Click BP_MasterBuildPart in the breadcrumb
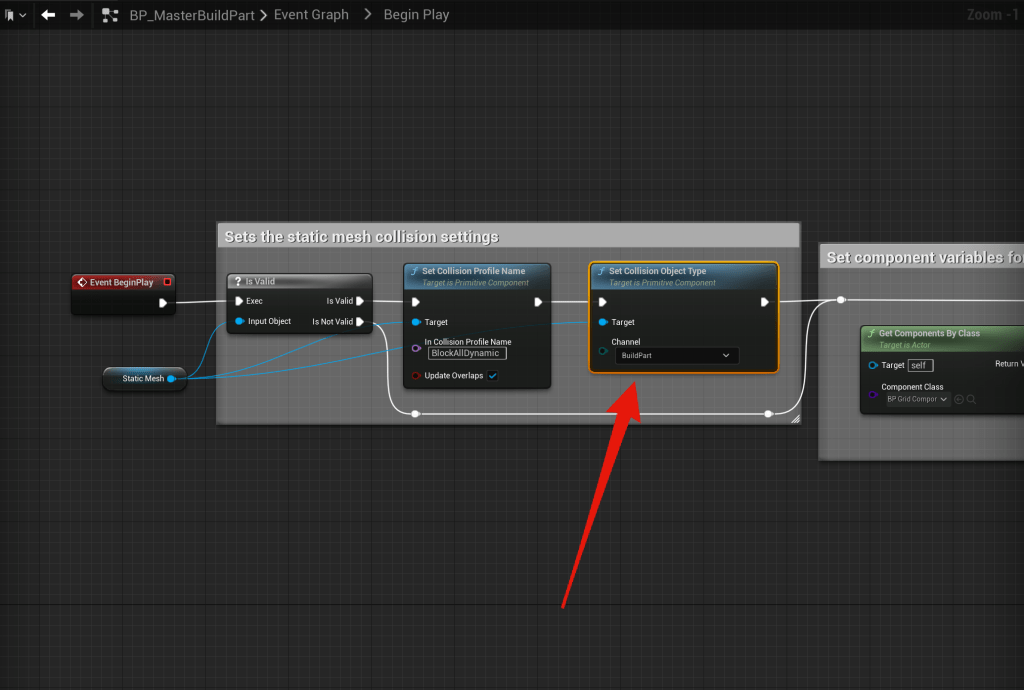The image size is (1024, 690). coord(192,15)
